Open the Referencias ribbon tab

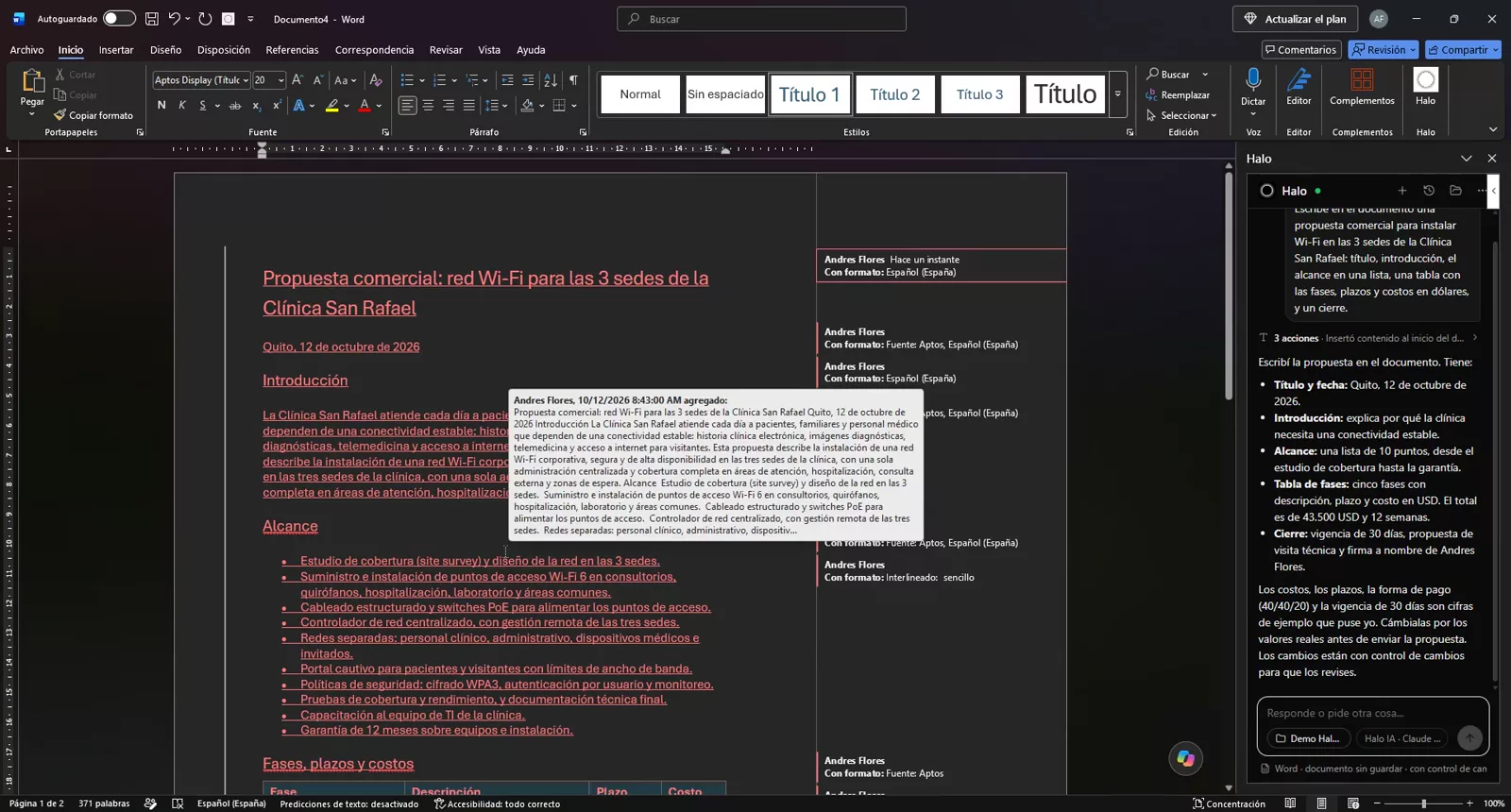point(292,50)
